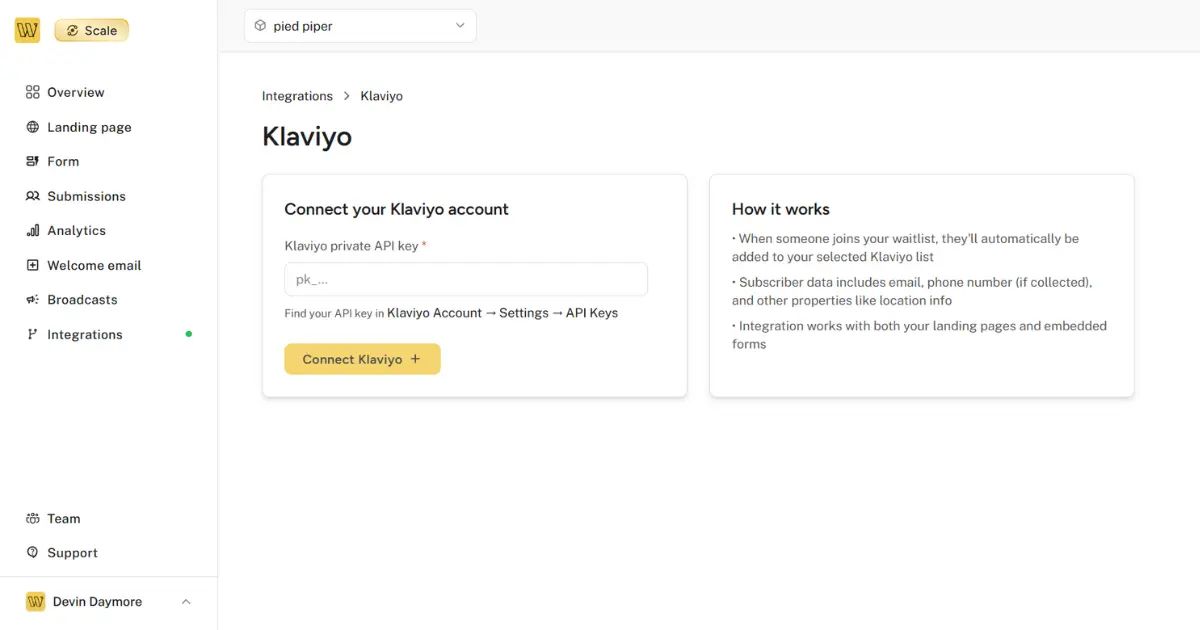Click the Analytics bar chart icon
This screenshot has width=1200, height=630.
coord(33,230)
